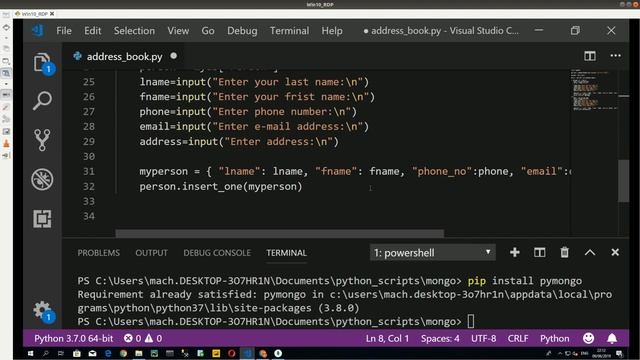
Task: Click Spaces: 4 indentation setting
Action: (x=440, y=338)
